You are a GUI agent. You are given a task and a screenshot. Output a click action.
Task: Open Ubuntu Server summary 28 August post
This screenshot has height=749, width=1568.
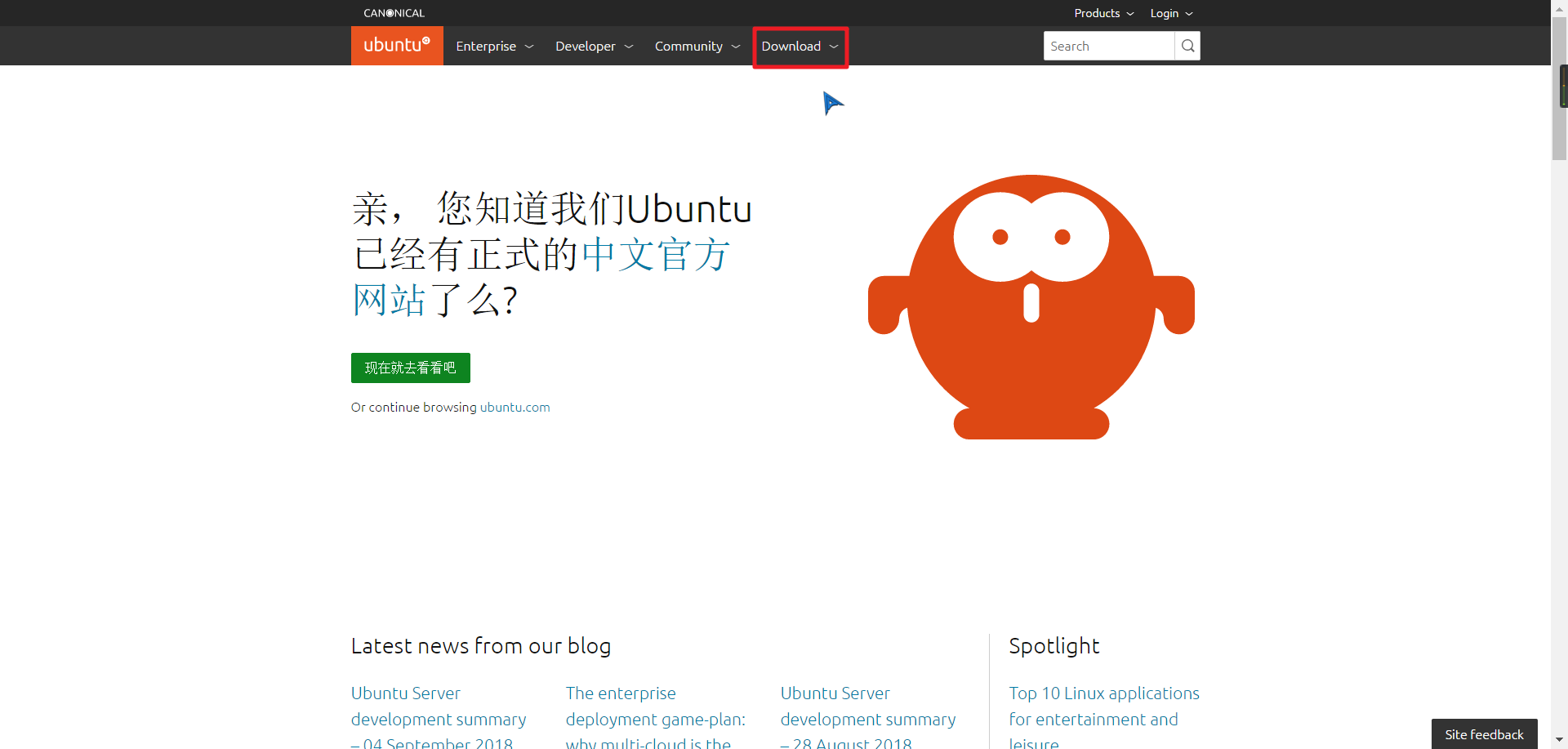coord(868,719)
